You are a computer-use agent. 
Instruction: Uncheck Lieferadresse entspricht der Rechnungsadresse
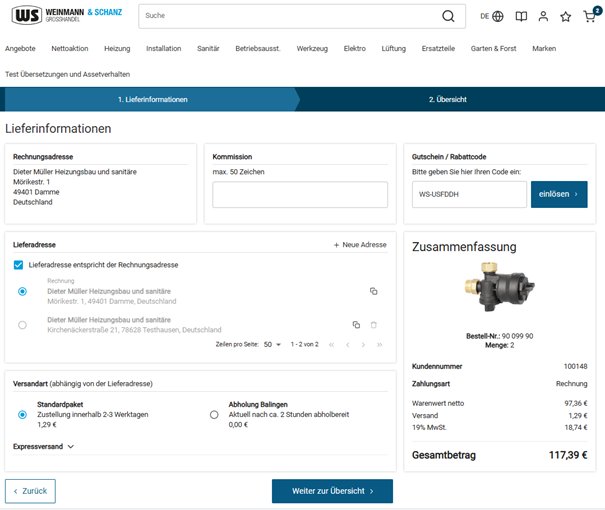pos(19,265)
